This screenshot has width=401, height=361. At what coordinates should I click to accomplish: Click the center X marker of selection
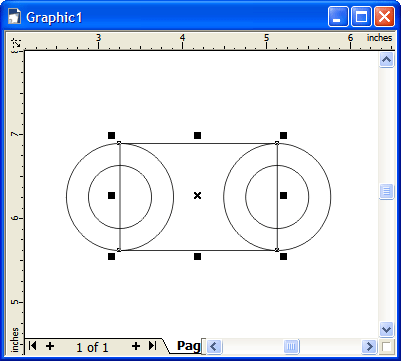coord(197,195)
